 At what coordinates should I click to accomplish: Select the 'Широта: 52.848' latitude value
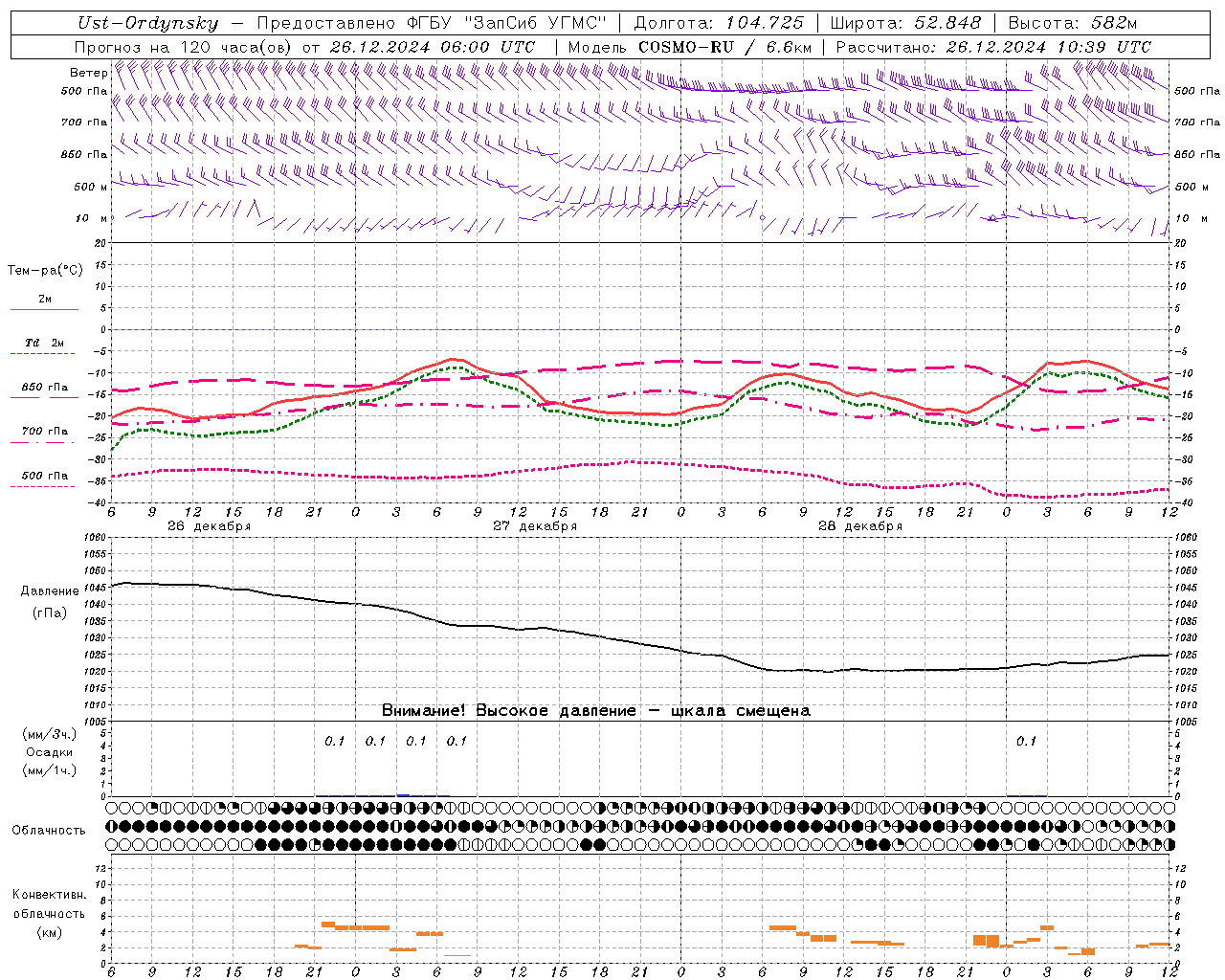click(x=905, y=23)
